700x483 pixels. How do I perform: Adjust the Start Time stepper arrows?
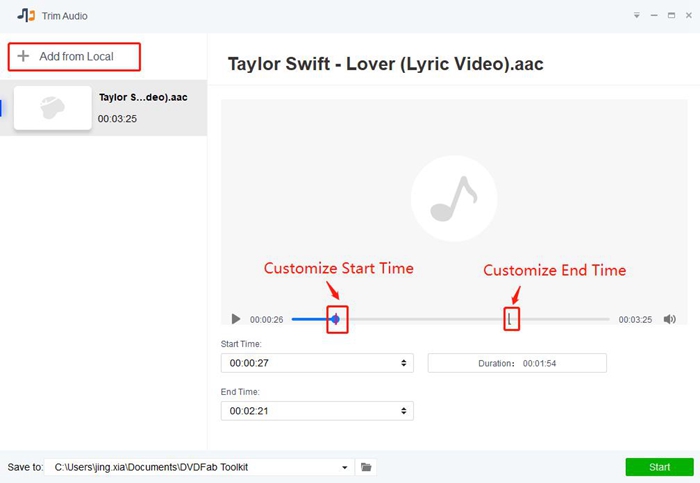point(404,363)
